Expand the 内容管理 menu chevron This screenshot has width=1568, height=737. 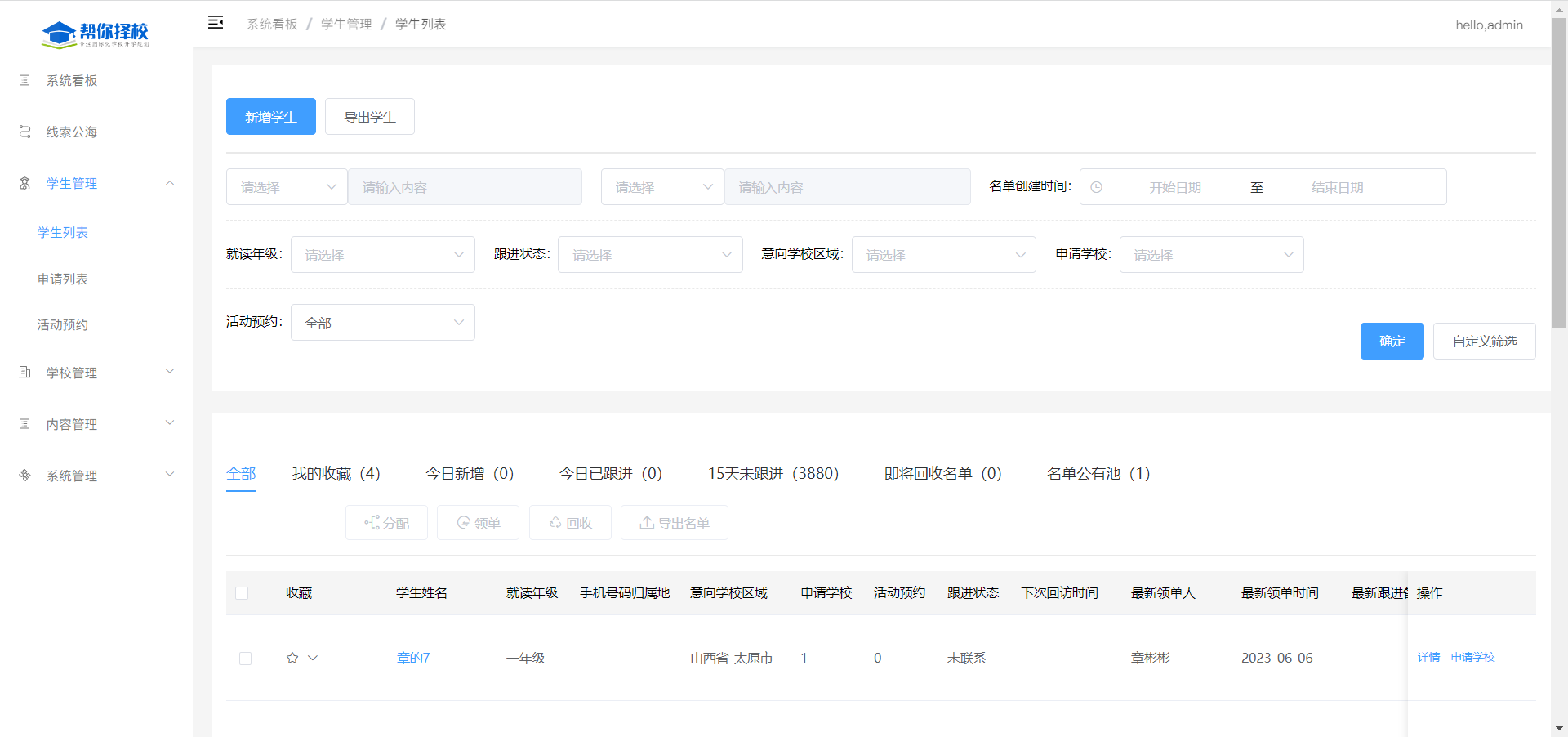(x=170, y=423)
